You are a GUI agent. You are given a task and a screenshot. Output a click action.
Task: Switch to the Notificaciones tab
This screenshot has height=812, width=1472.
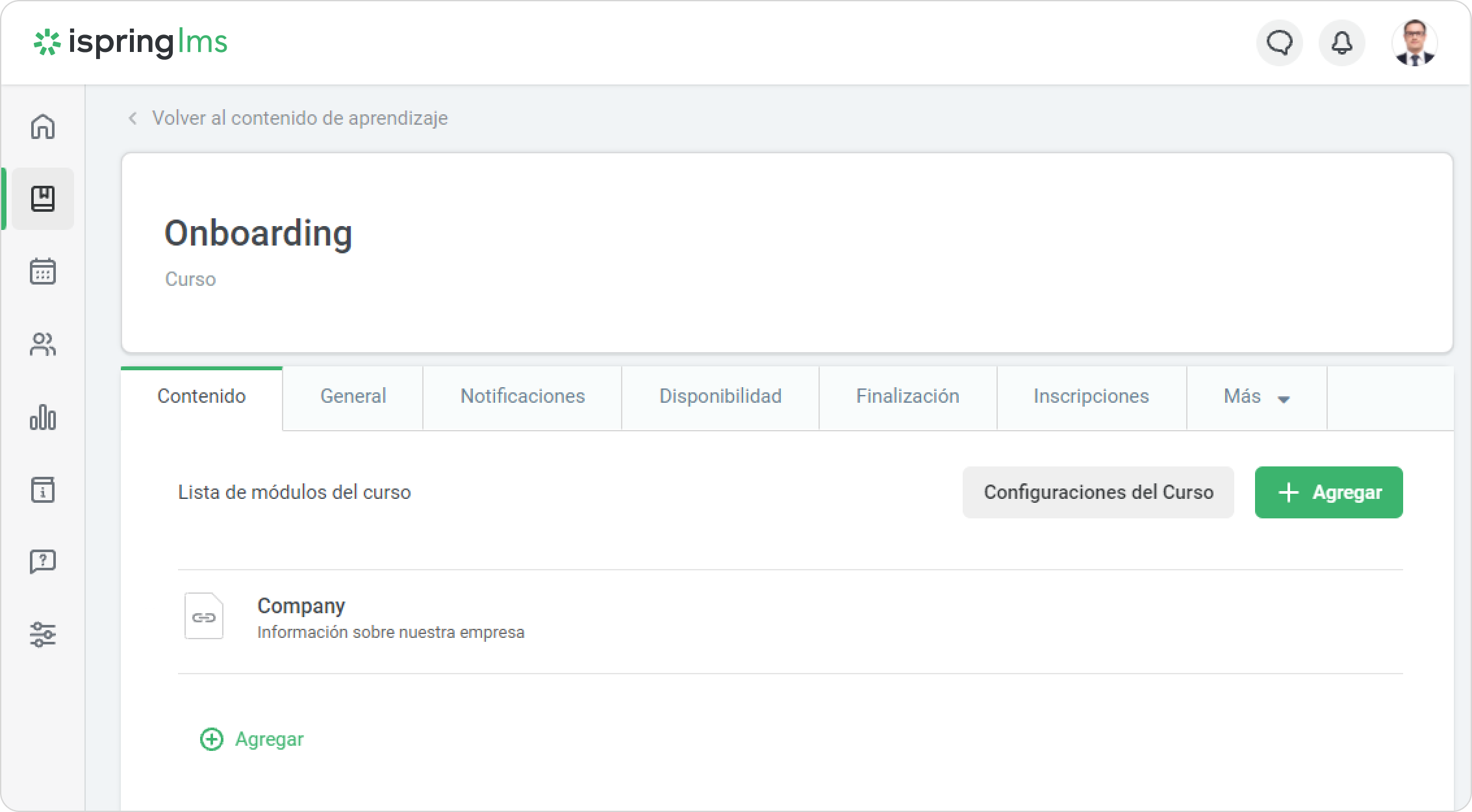[522, 397]
